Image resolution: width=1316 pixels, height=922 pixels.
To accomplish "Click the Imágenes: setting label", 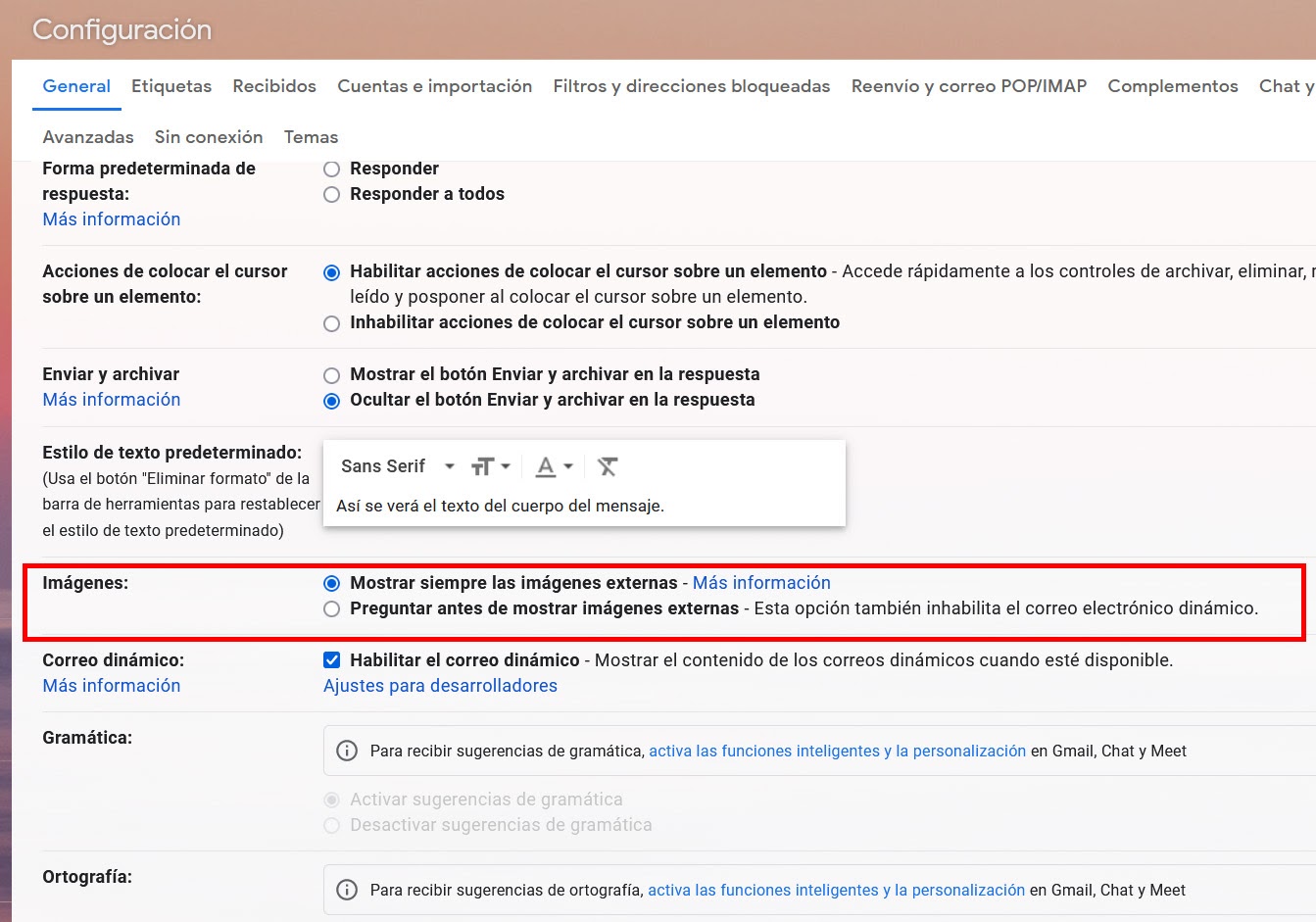I will click(85, 583).
